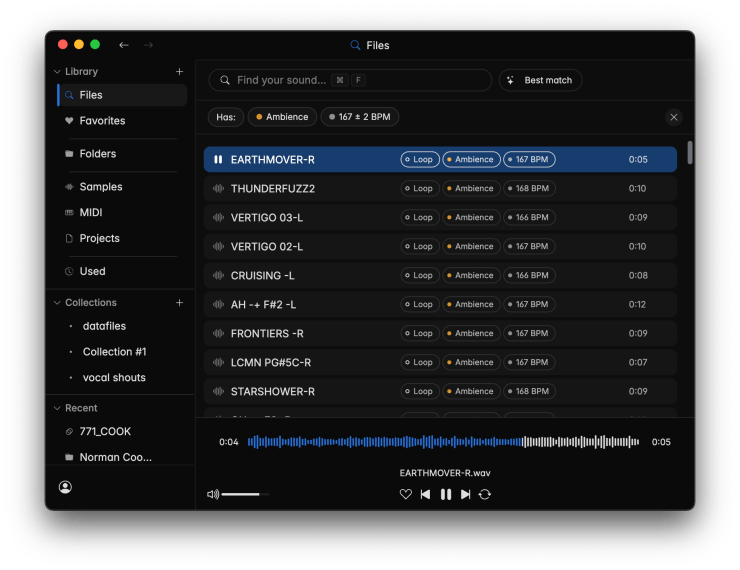Toggle Loop tag on EARTHMOVER-R row
Screen dimensions: 740x570
click(x=420, y=159)
